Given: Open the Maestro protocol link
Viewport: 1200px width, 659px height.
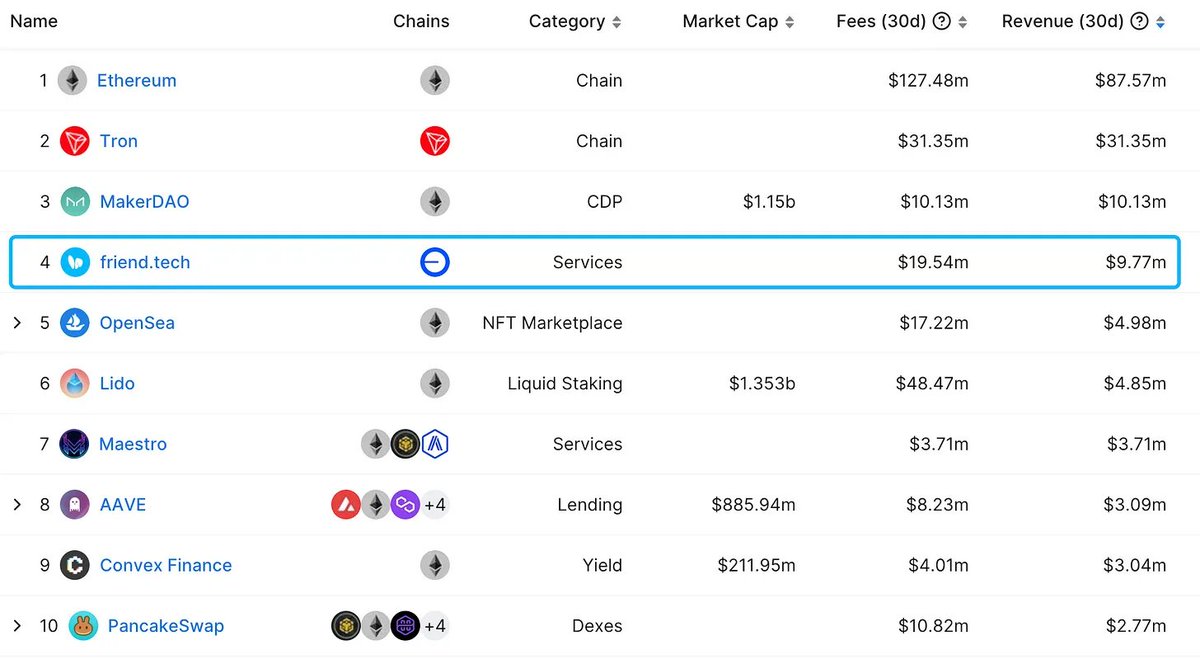Looking at the screenshot, I should tap(133, 444).
